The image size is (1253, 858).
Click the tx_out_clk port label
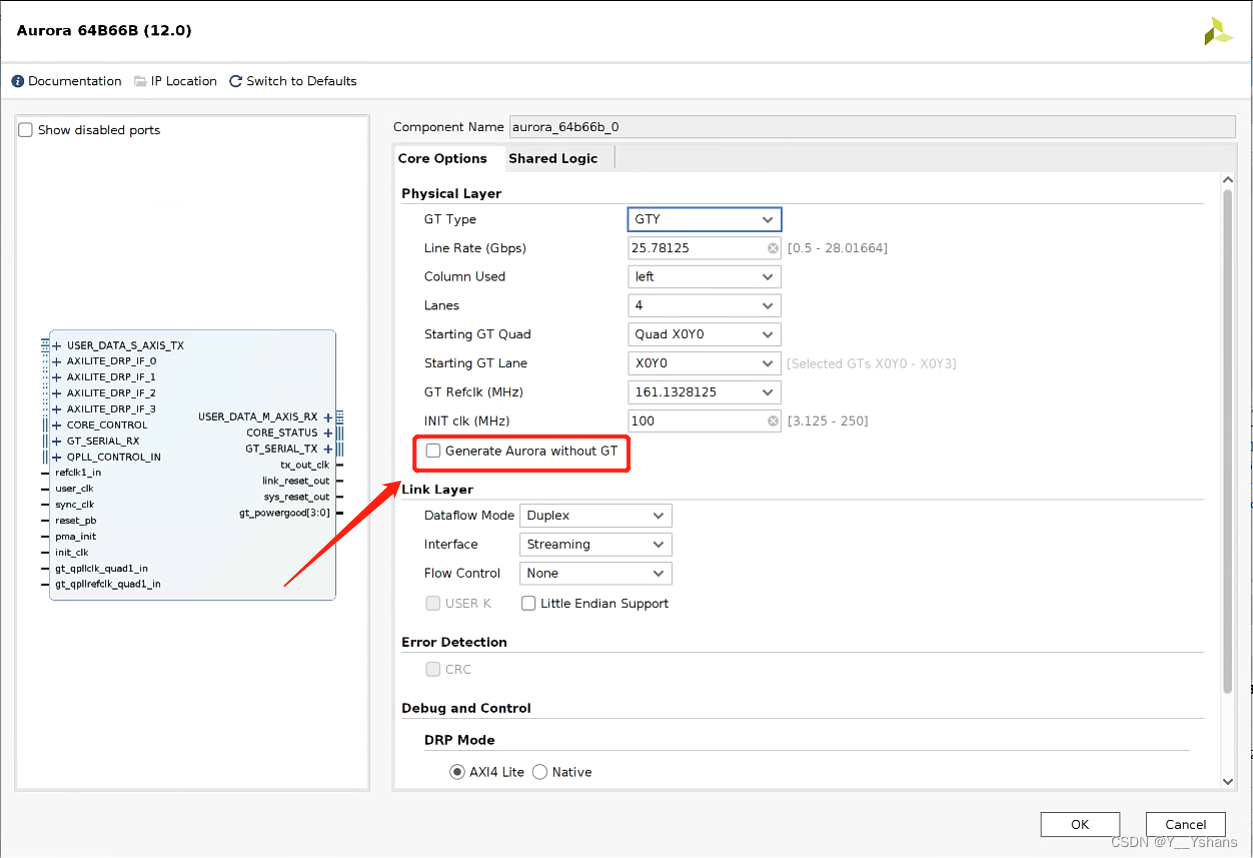305,465
